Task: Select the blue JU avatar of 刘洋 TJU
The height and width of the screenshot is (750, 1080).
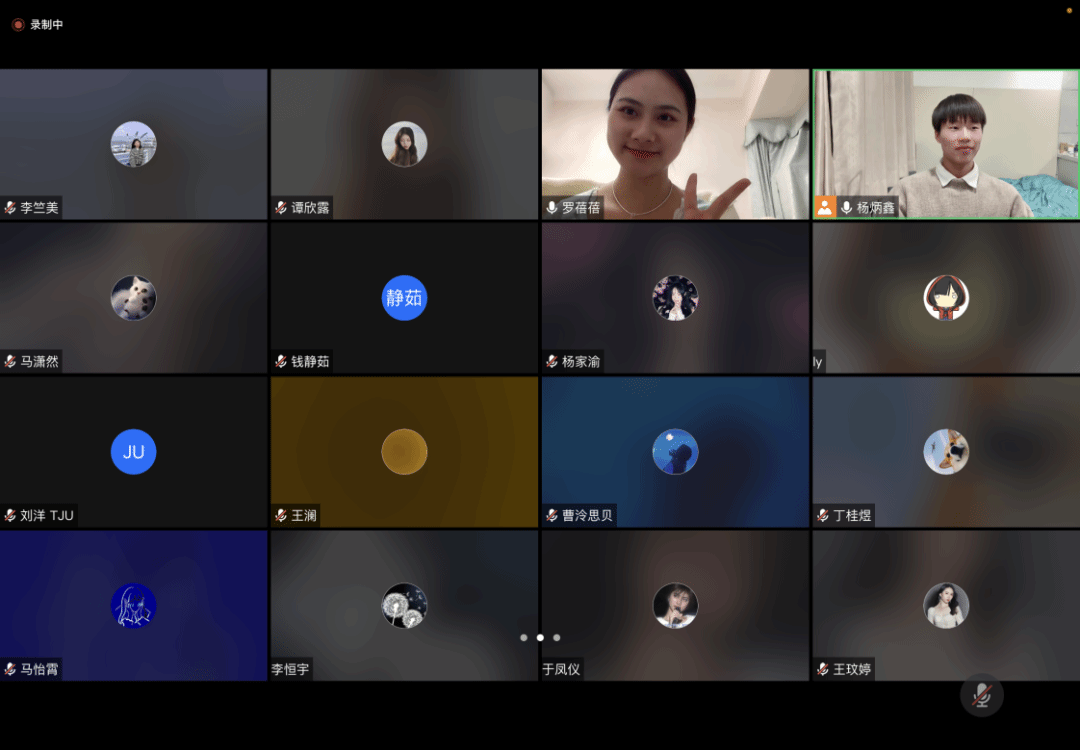Action: tap(133, 452)
